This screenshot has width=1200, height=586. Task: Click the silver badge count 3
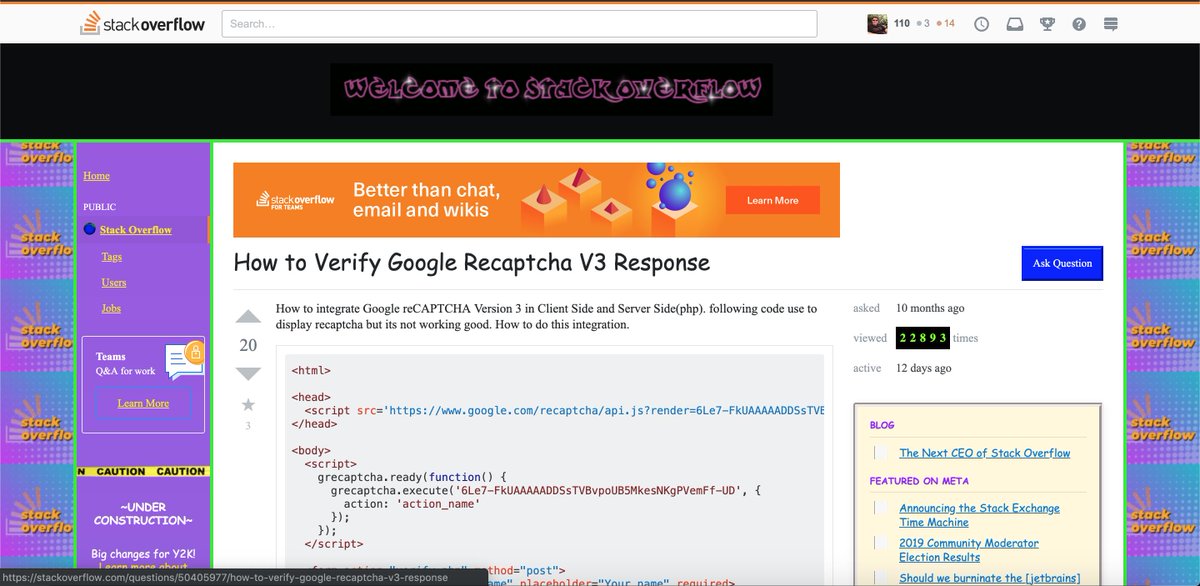coord(926,23)
